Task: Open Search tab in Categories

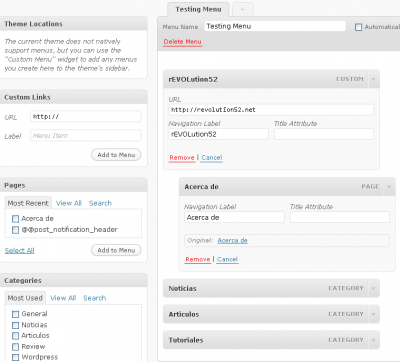Action: [x=95, y=298]
